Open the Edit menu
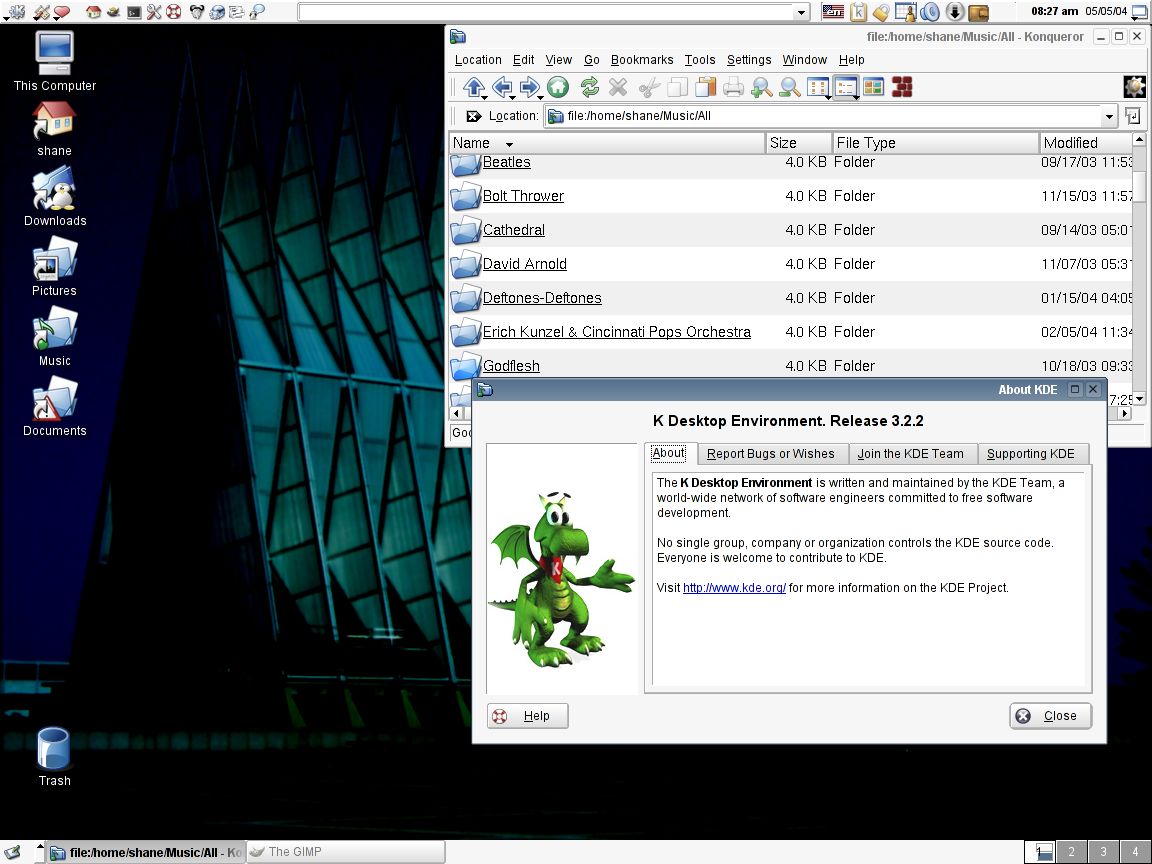 click(523, 60)
